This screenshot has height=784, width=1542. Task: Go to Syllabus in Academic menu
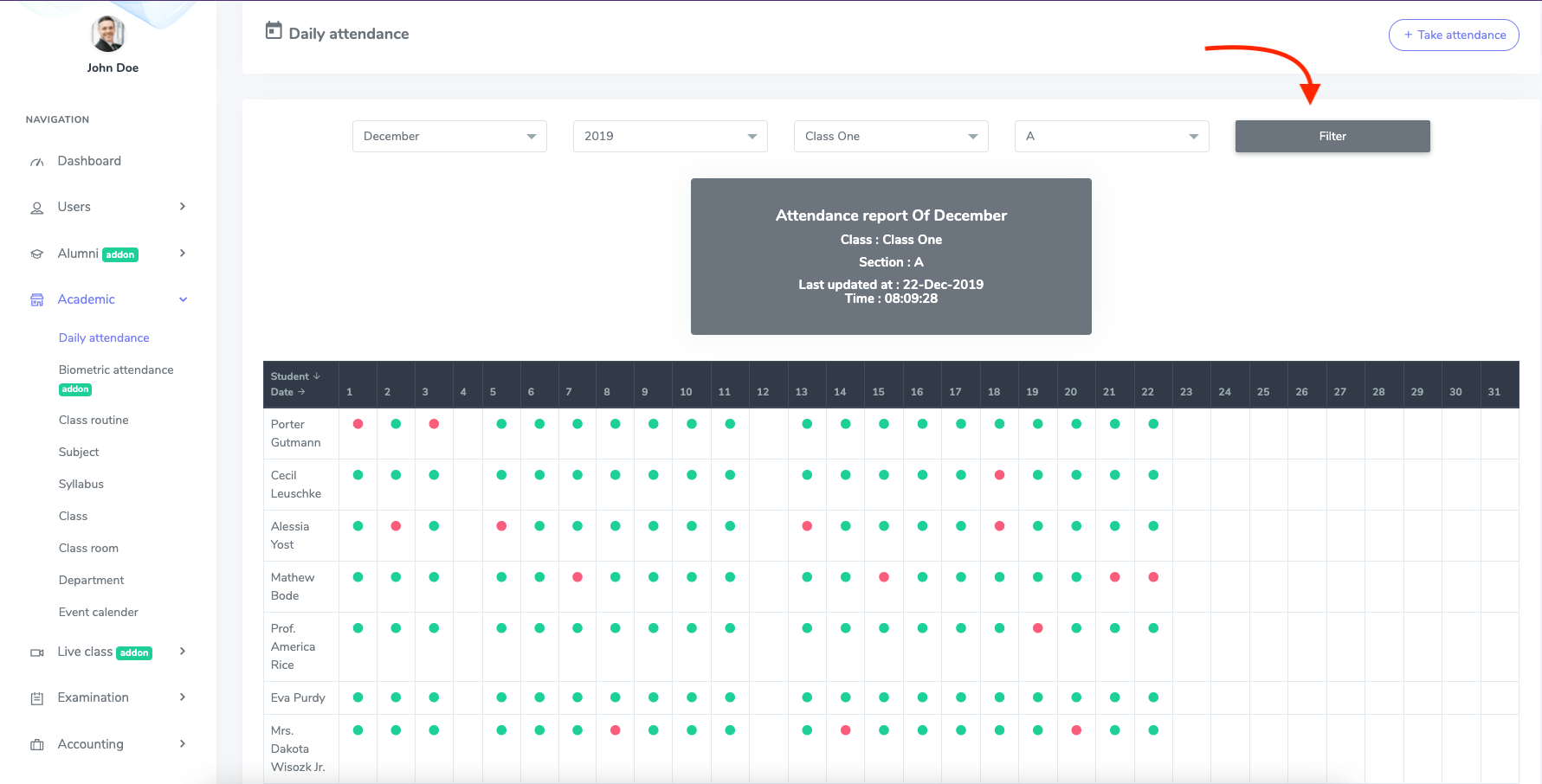81,484
